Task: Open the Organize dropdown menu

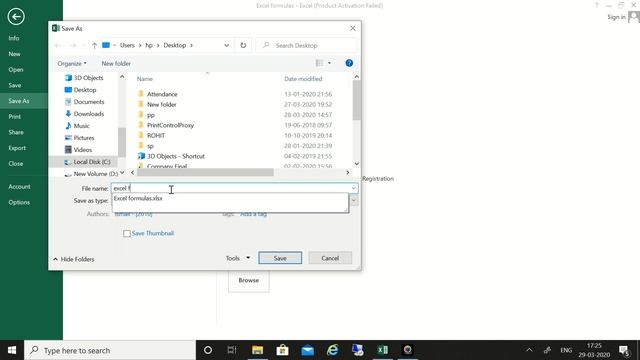Action: (x=72, y=64)
